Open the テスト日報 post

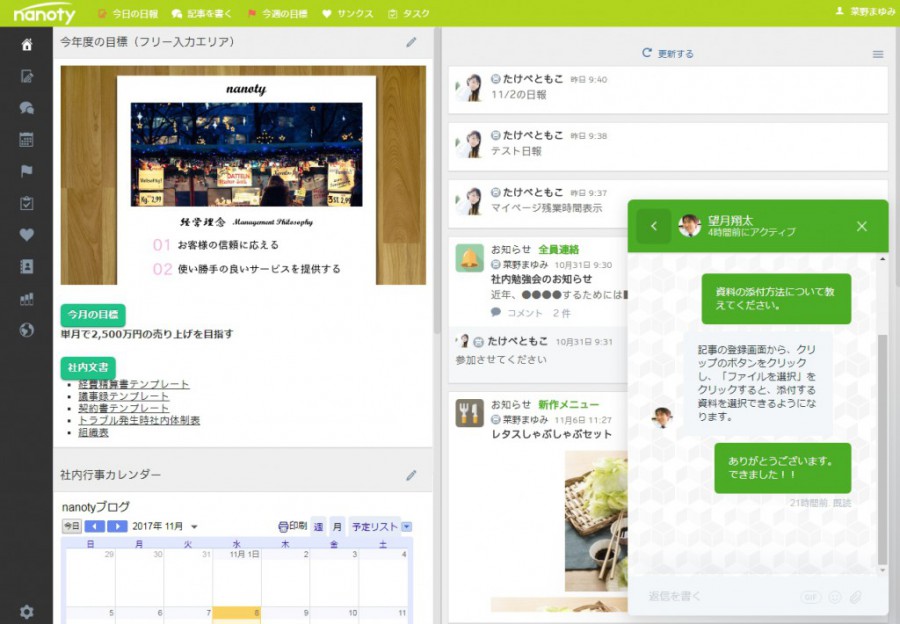pyautogui.click(x=668, y=146)
